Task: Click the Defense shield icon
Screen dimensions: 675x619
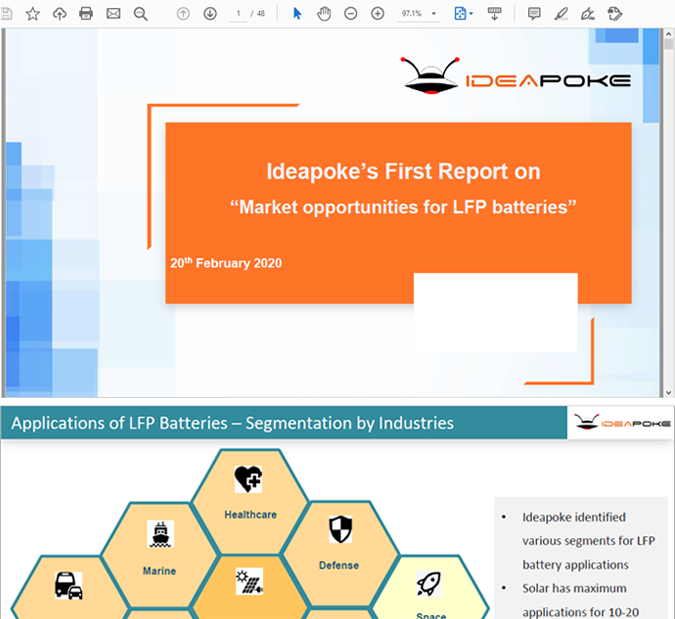Action: [x=341, y=529]
